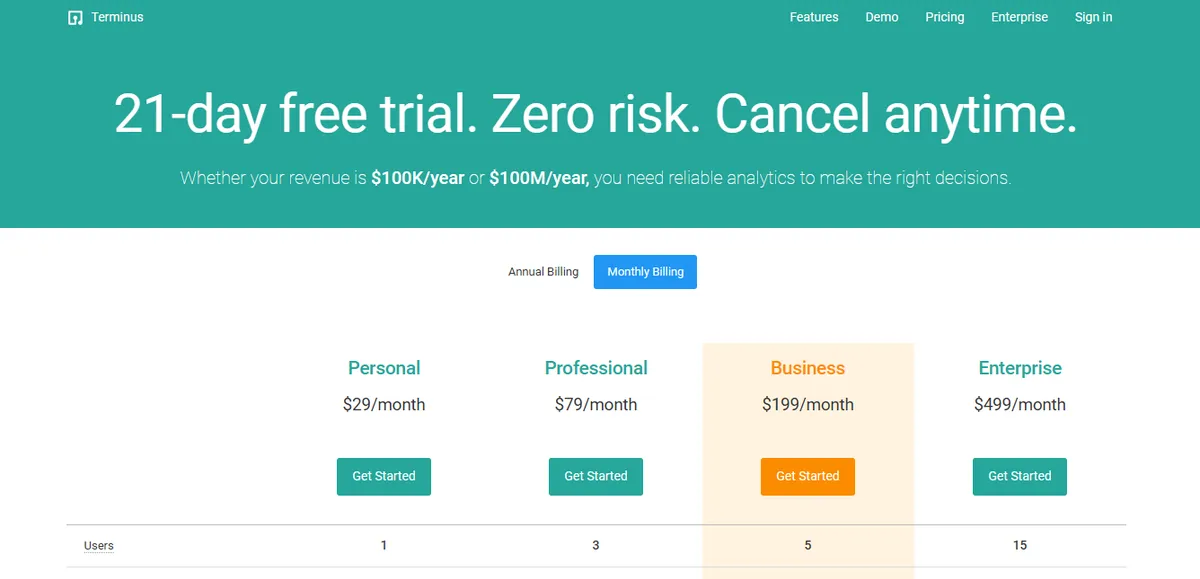Click the Enterprise plan column title

point(1020,368)
